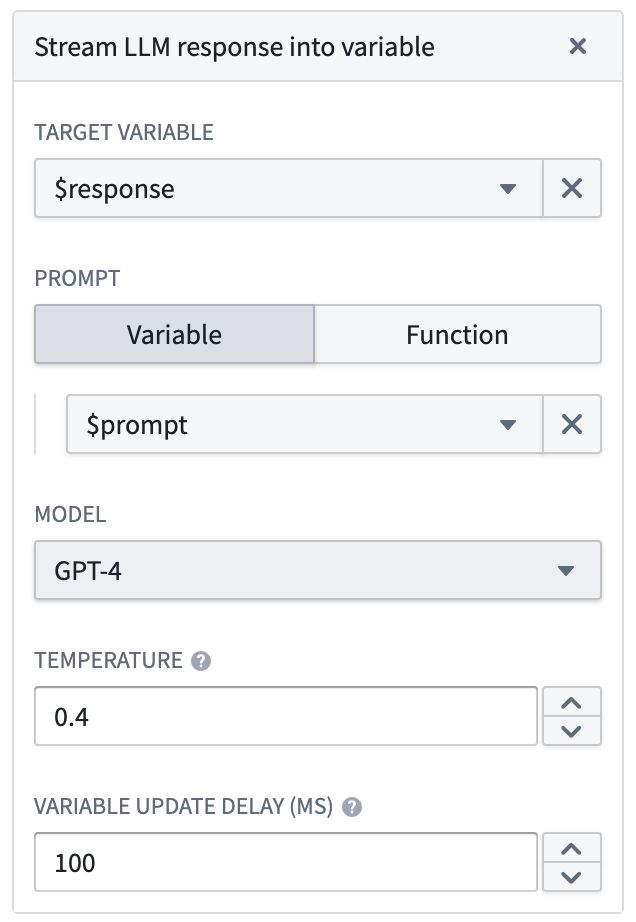Increase the temperature value
636x922 pixels.
coord(571,702)
